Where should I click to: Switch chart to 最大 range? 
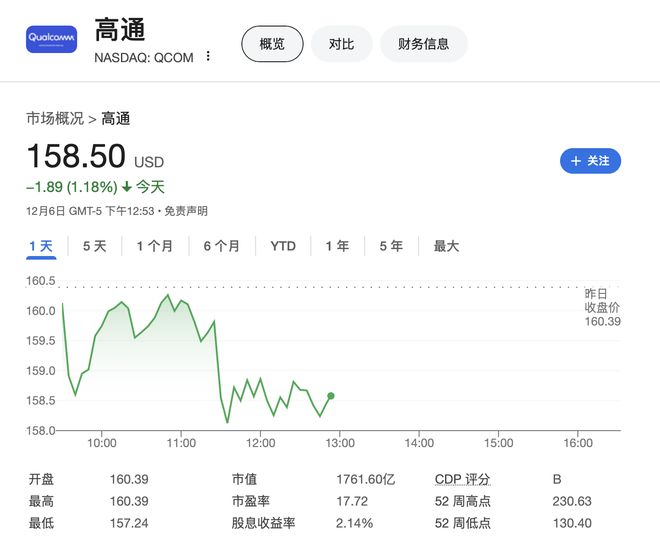pos(446,246)
